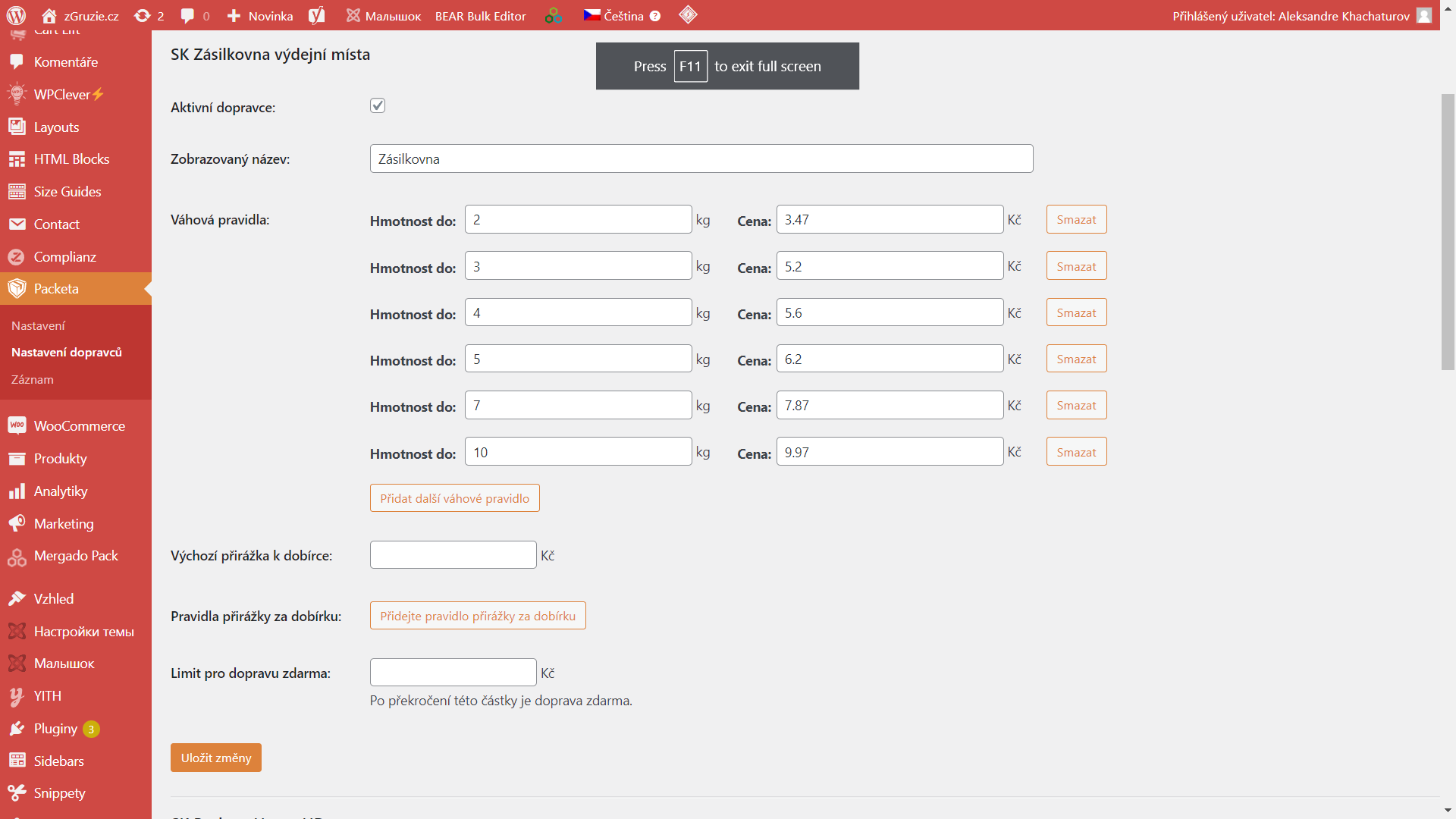Image resolution: width=1456 pixels, height=819 pixels.
Task: Click the Mergado icon in admin bar
Action: click(x=554, y=16)
